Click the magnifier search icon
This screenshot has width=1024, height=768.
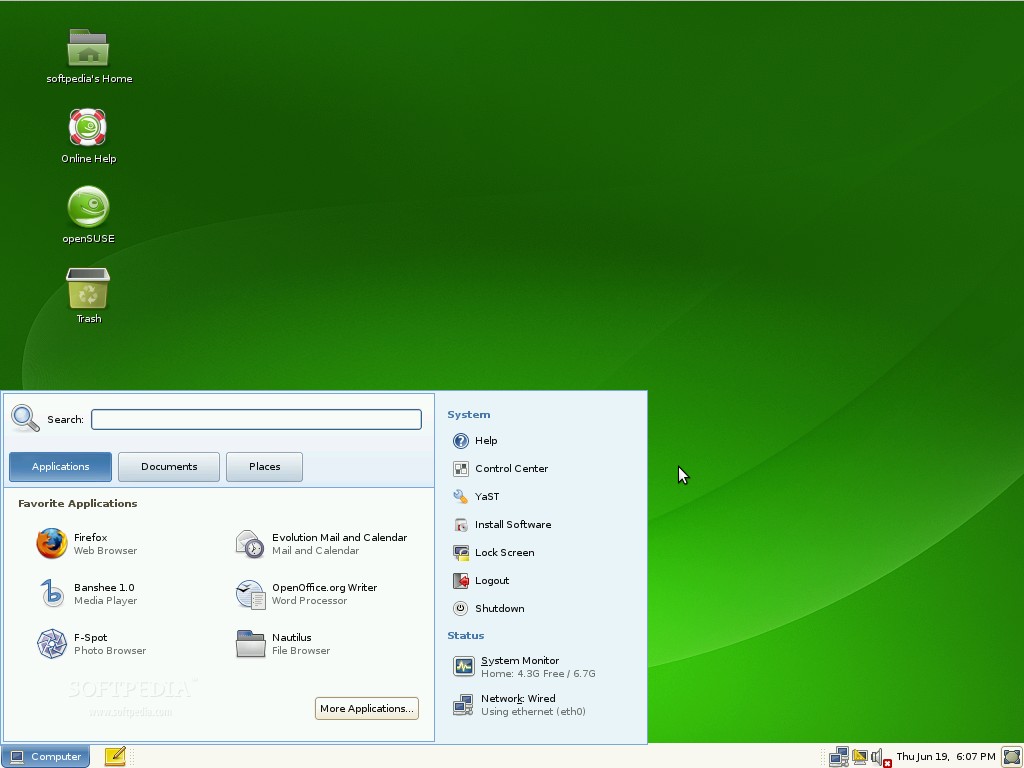pyautogui.click(x=25, y=419)
